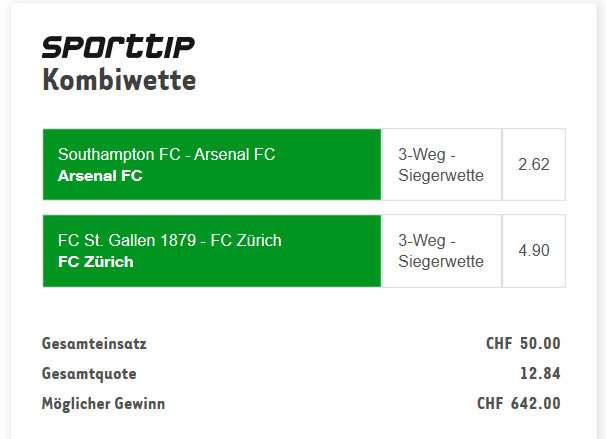This screenshot has width=606, height=439.
Task: Click Southampton FC team name text
Action: coord(119,155)
